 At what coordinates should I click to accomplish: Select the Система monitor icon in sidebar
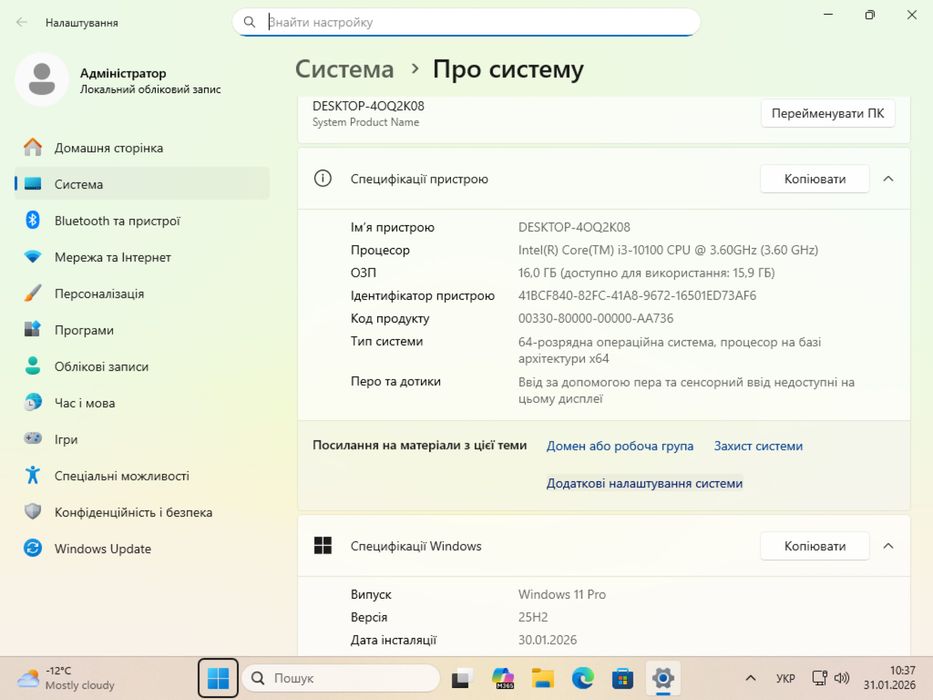pos(33,184)
